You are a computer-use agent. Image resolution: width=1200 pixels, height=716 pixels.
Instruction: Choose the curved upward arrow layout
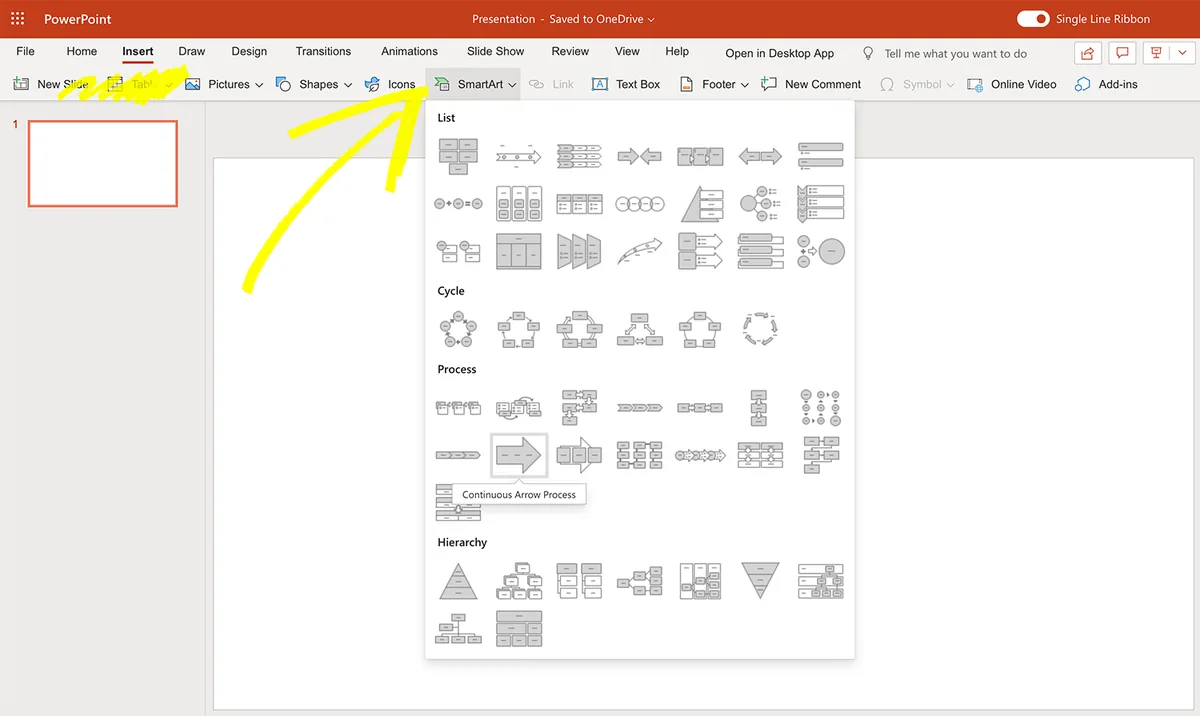coord(639,251)
